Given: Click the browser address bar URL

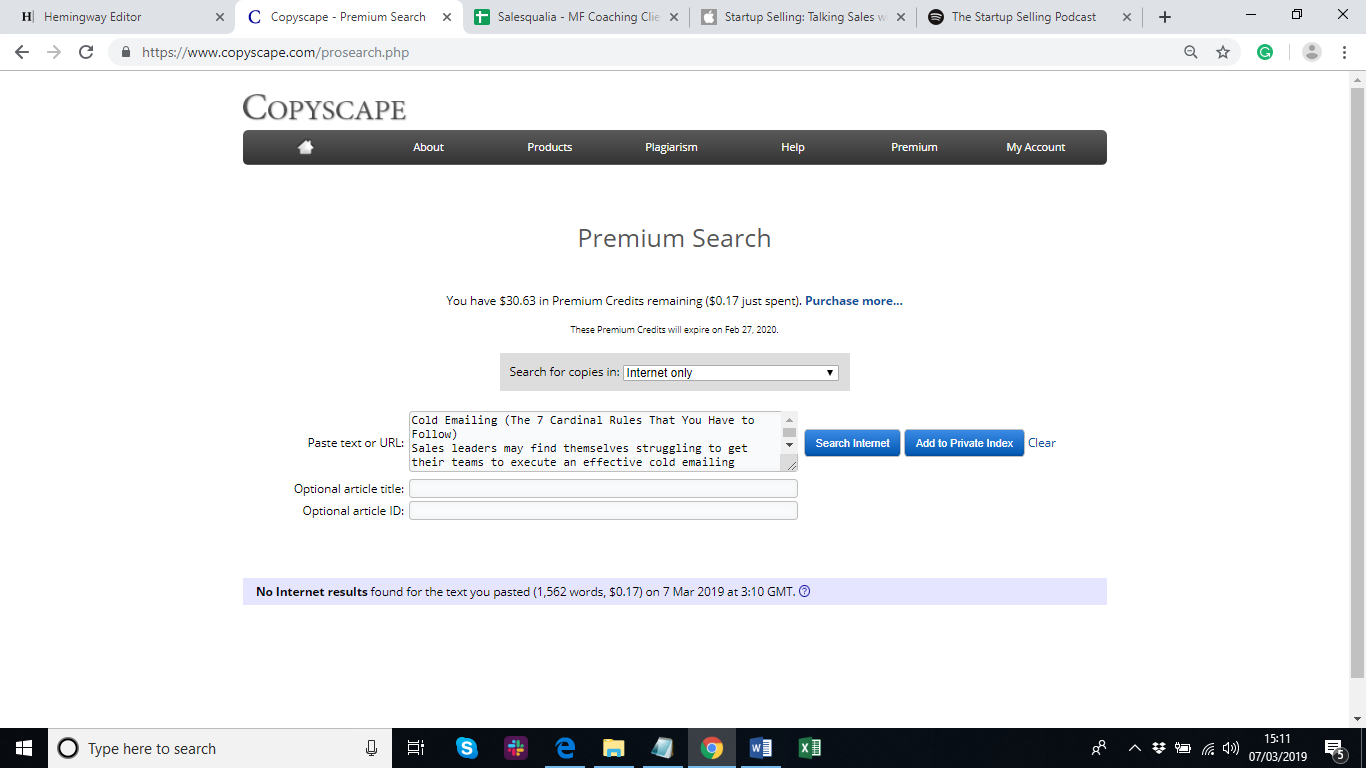Looking at the screenshot, I should [275, 52].
